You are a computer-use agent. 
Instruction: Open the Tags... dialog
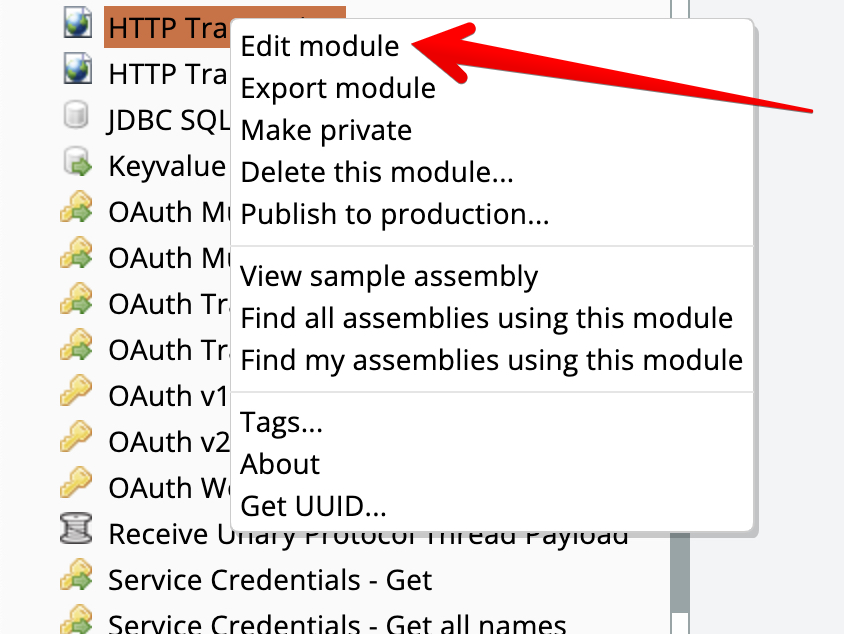point(282,423)
